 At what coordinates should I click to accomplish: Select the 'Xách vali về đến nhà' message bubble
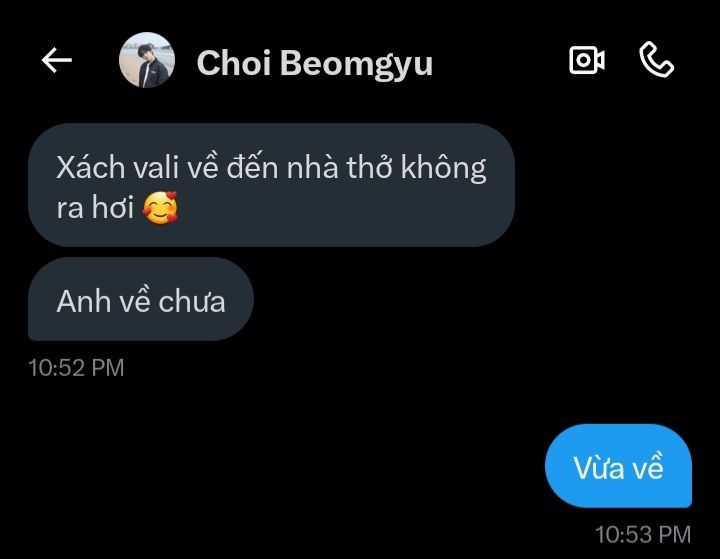[x=271, y=185]
